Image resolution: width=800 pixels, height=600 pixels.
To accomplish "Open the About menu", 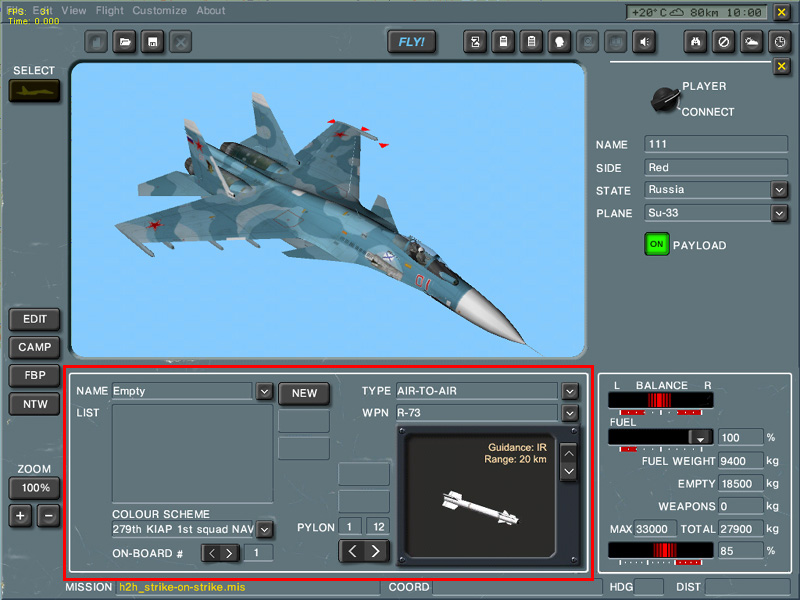I will point(211,10).
